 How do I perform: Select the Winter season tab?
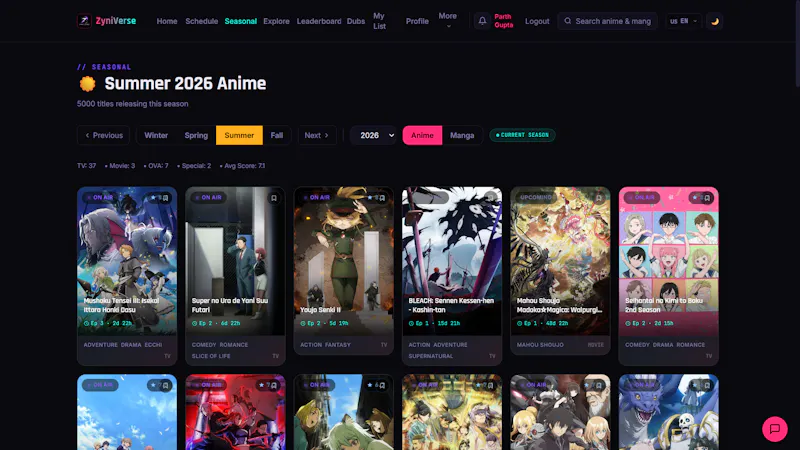156,135
